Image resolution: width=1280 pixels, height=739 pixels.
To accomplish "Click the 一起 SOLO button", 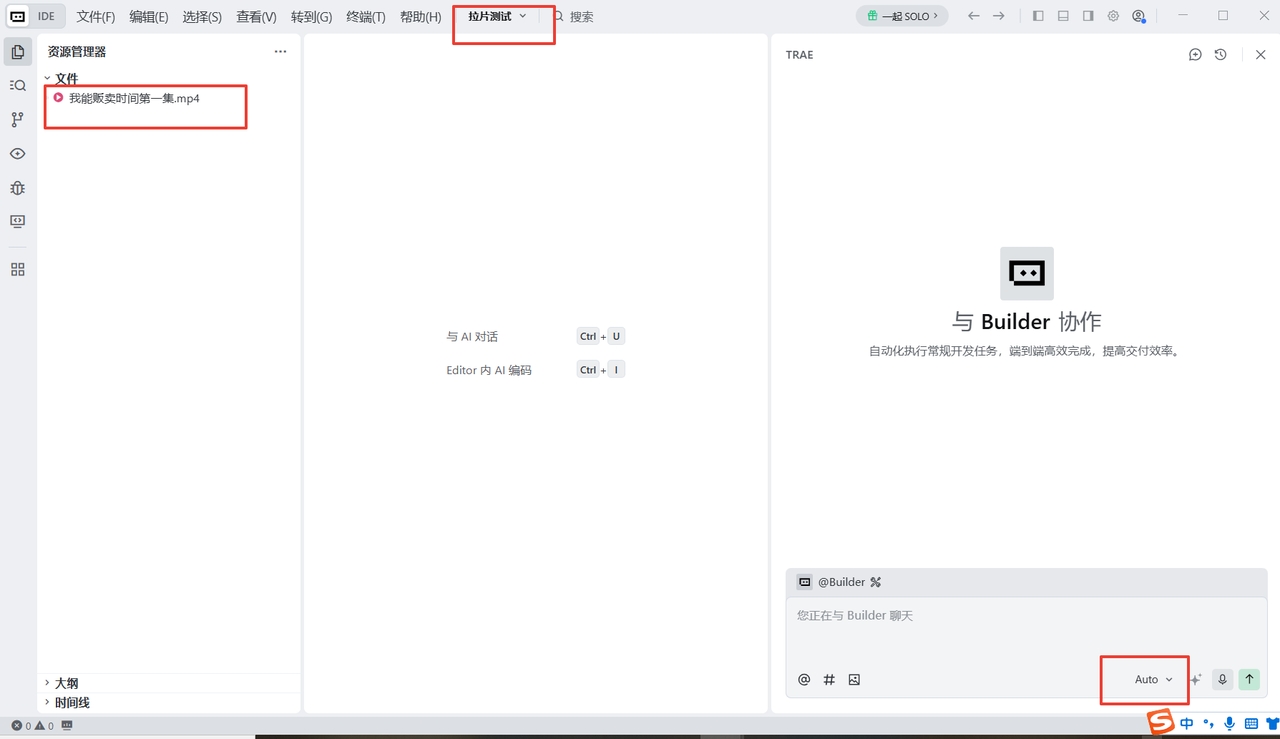I will pyautogui.click(x=902, y=16).
